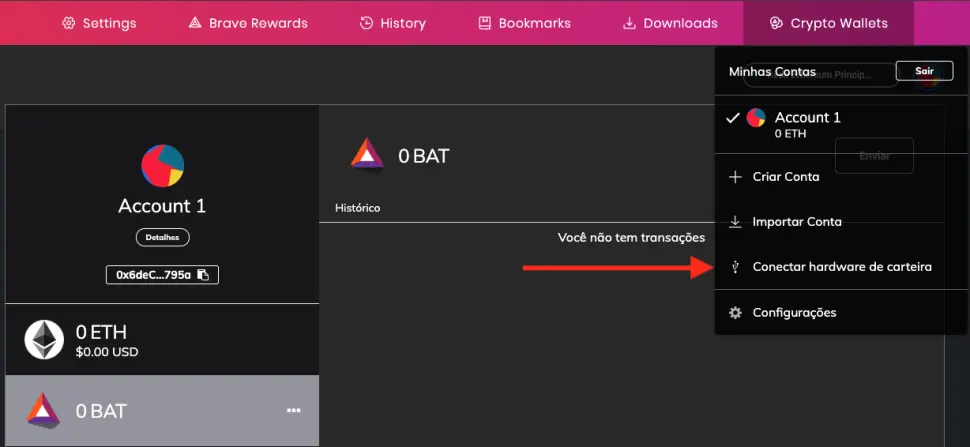The image size is (970, 447).
Task: Click the Enviar send button
Action: pos(874,156)
